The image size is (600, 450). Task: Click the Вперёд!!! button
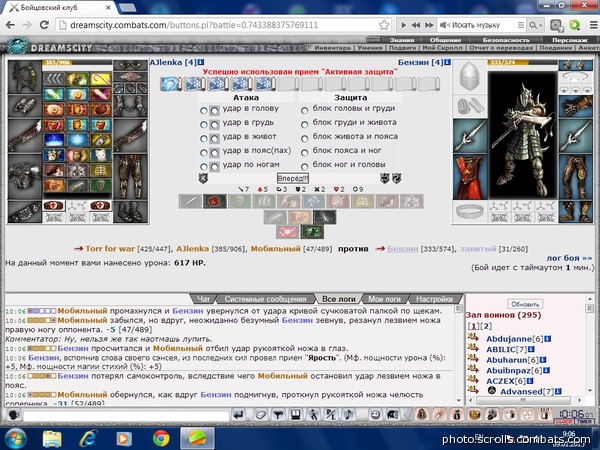pos(293,178)
